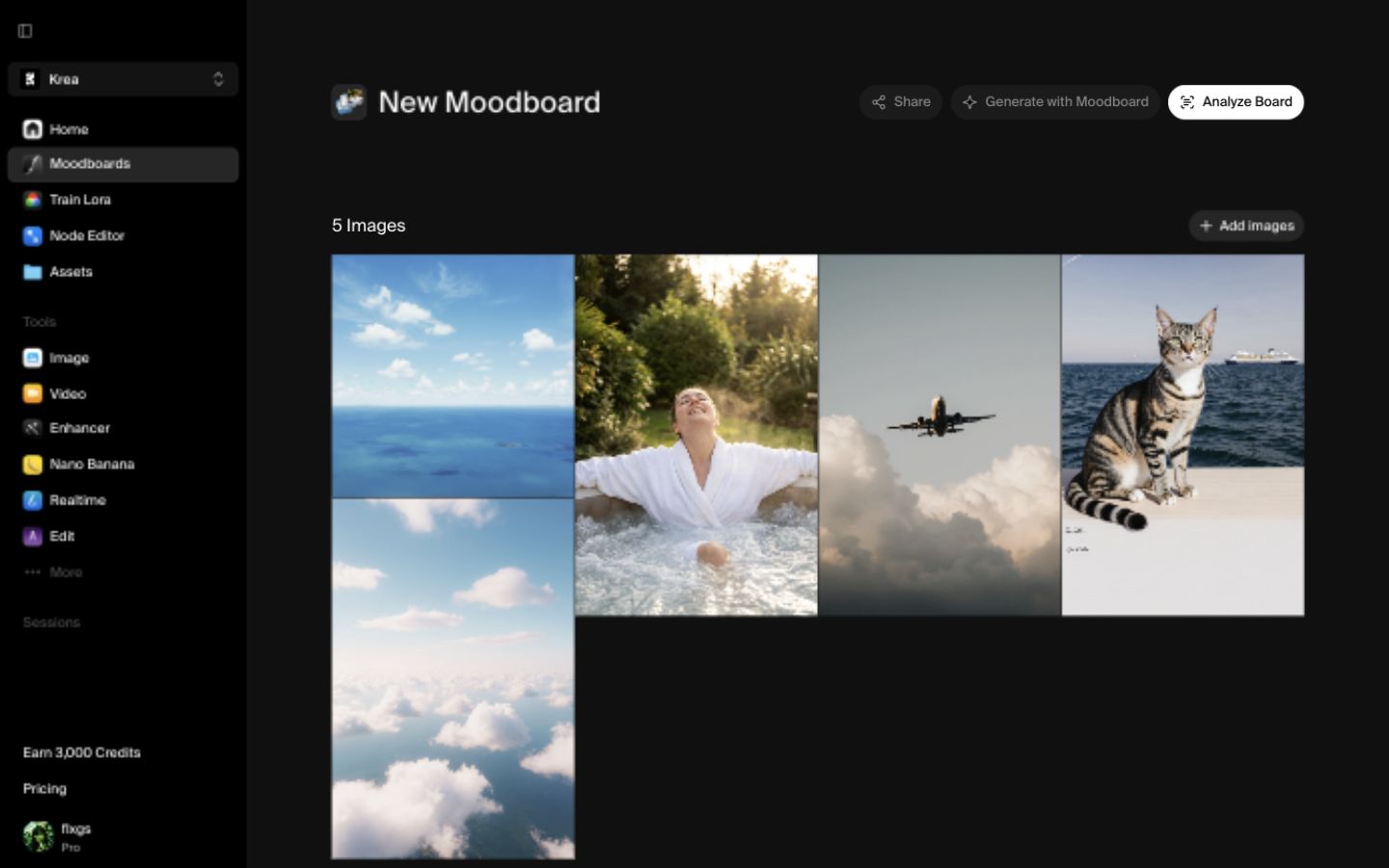Click the Home icon in sidebar
Image resolution: width=1389 pixels, height=868 pixels.
coord(32,129)
